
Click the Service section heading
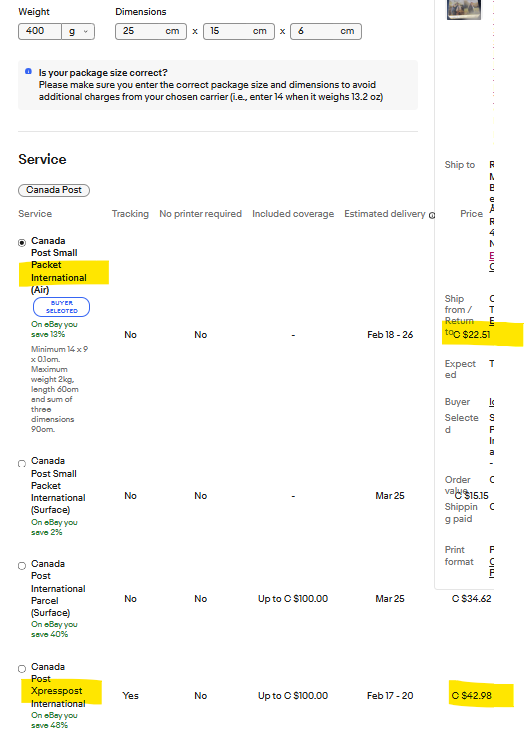point(42,159)
